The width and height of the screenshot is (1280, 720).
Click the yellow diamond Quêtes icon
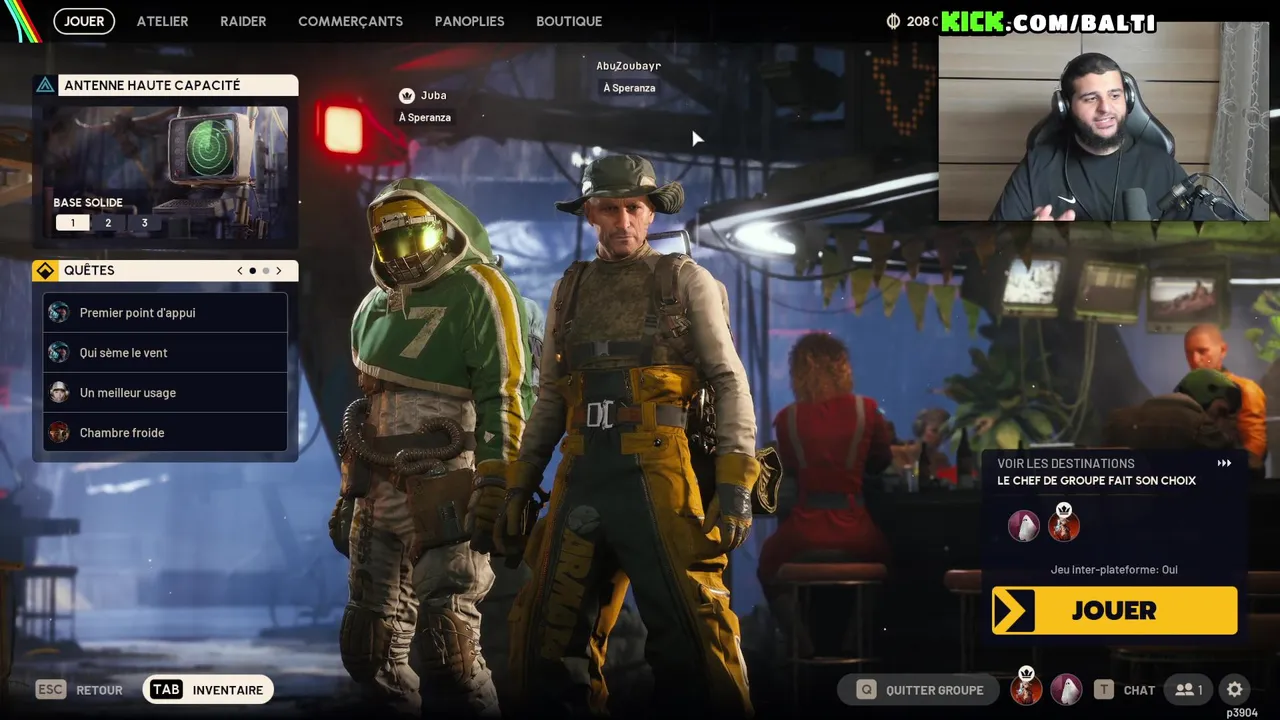[x=45, y=270]
